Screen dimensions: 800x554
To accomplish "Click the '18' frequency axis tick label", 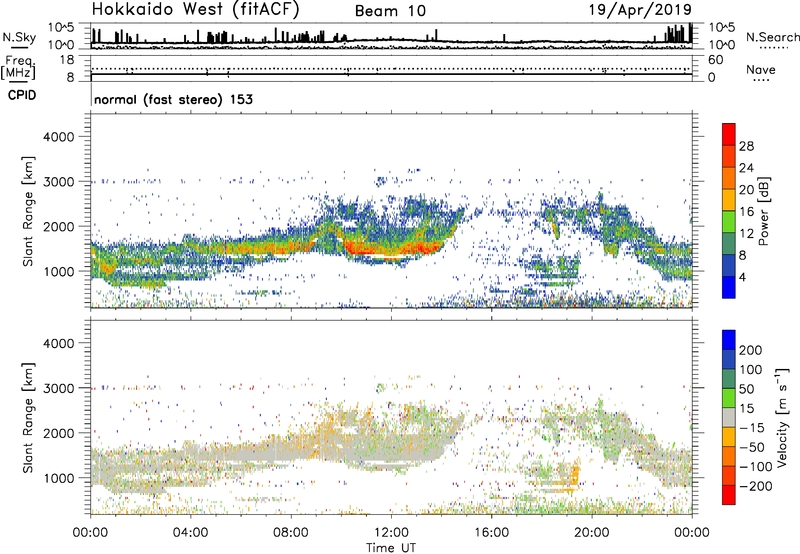I will [x=67, y=60].
